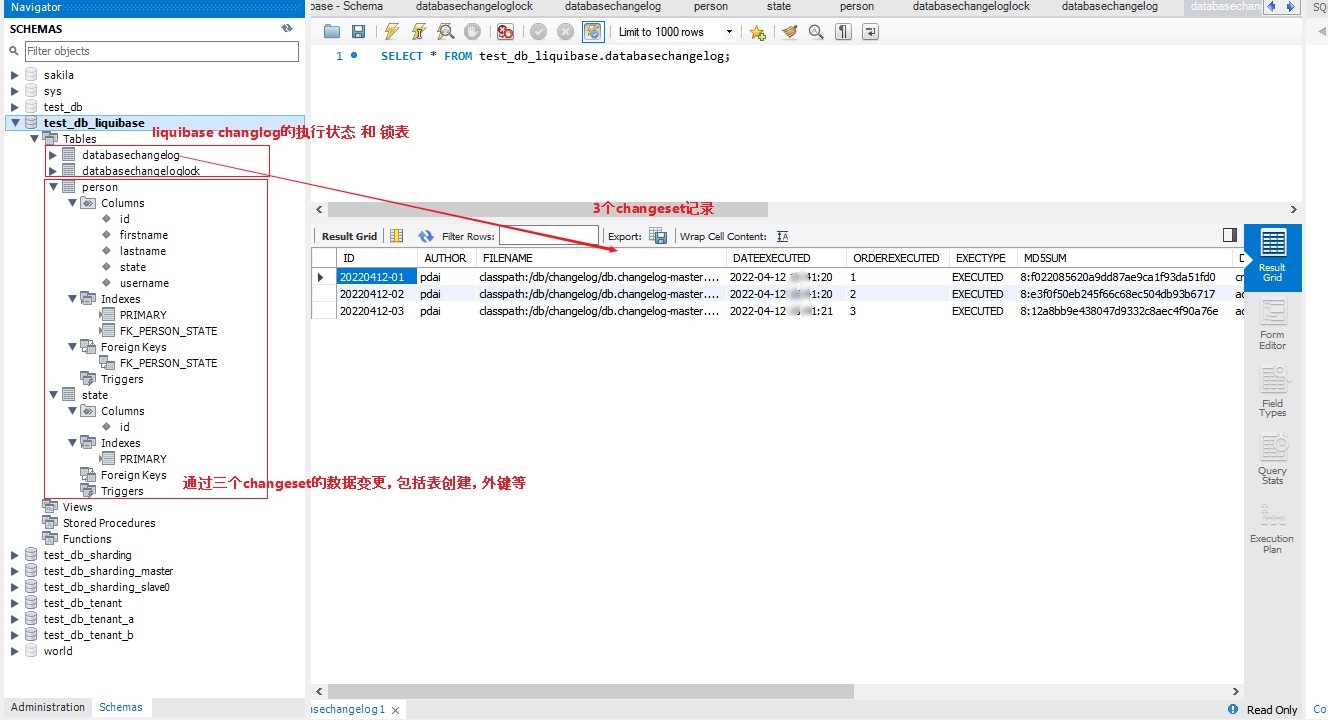This screenshot has height=720, width=1328.
Task: Click the stop query execution icon
Action: click(472, 31)
